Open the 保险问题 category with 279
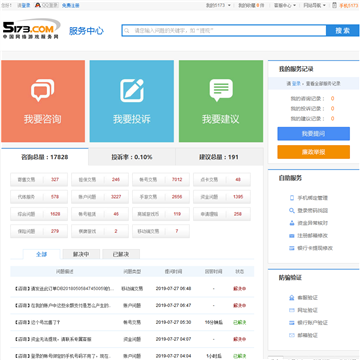Image resolution: width=360 pixels, height=360 pixels. tap(39, 231)
